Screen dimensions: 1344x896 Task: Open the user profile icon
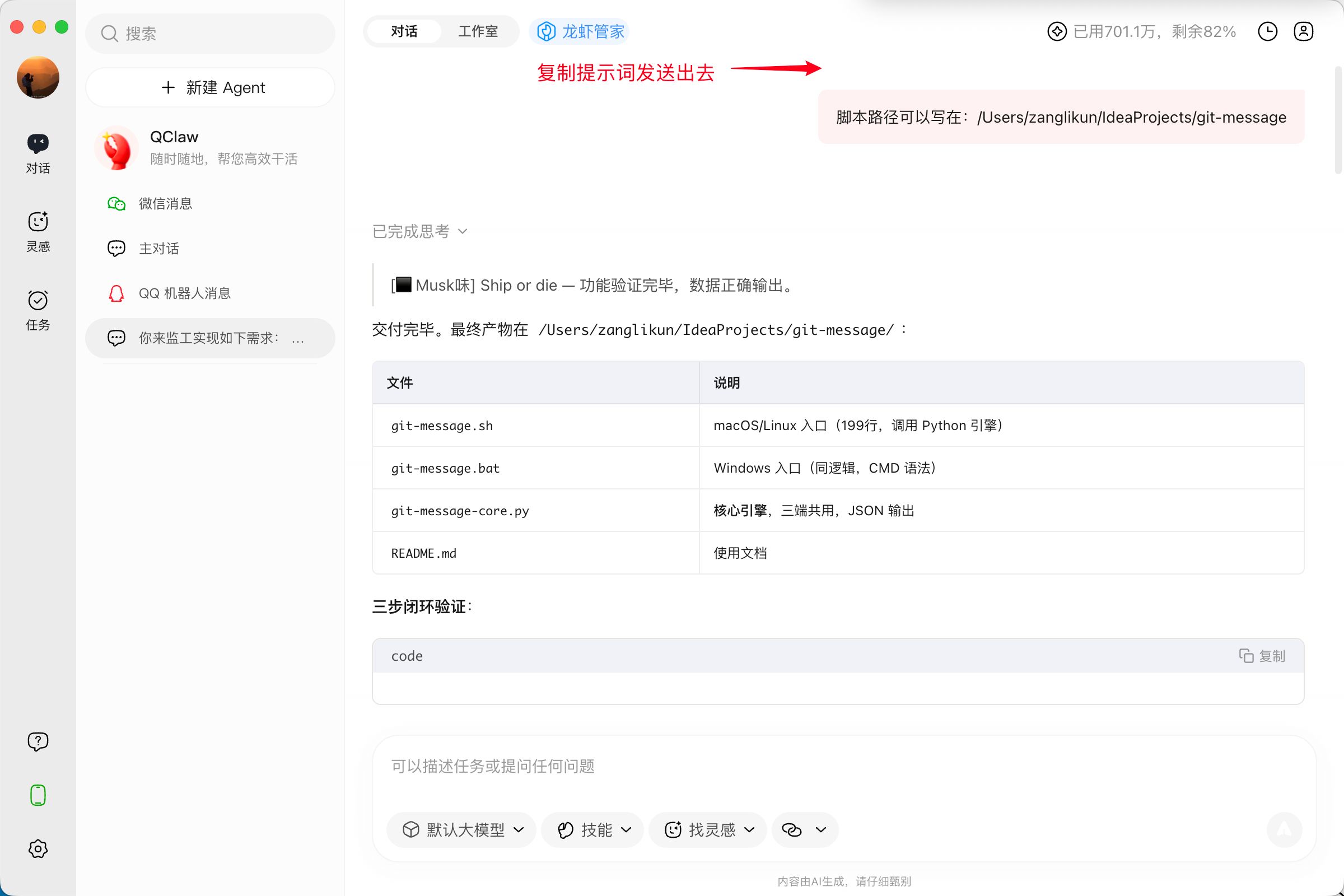(x=1303, y=31)
